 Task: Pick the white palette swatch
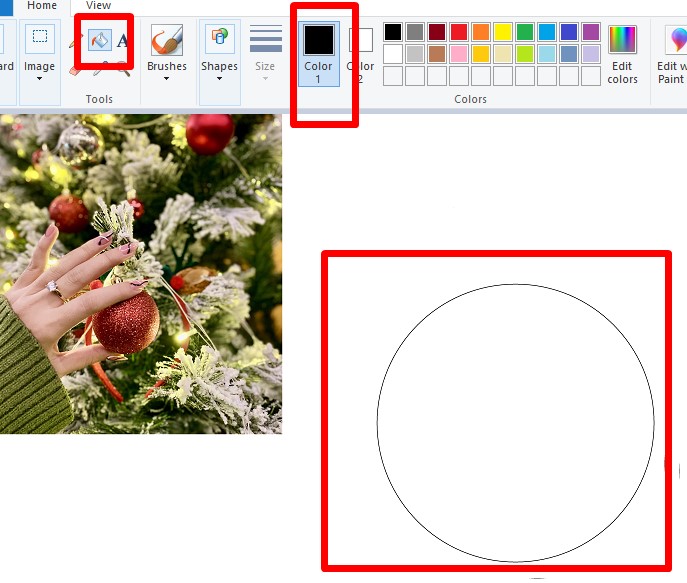point(393,54)
